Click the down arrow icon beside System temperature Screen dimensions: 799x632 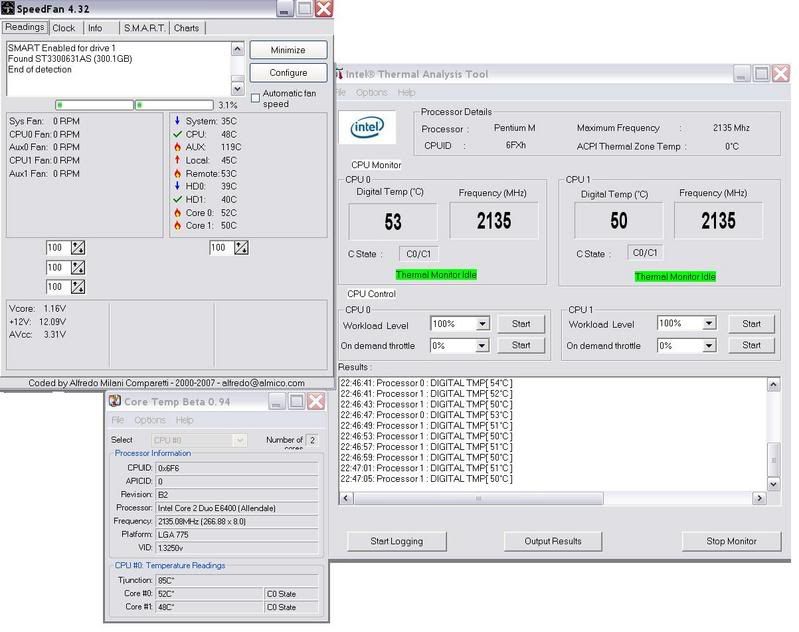(177, 121)
